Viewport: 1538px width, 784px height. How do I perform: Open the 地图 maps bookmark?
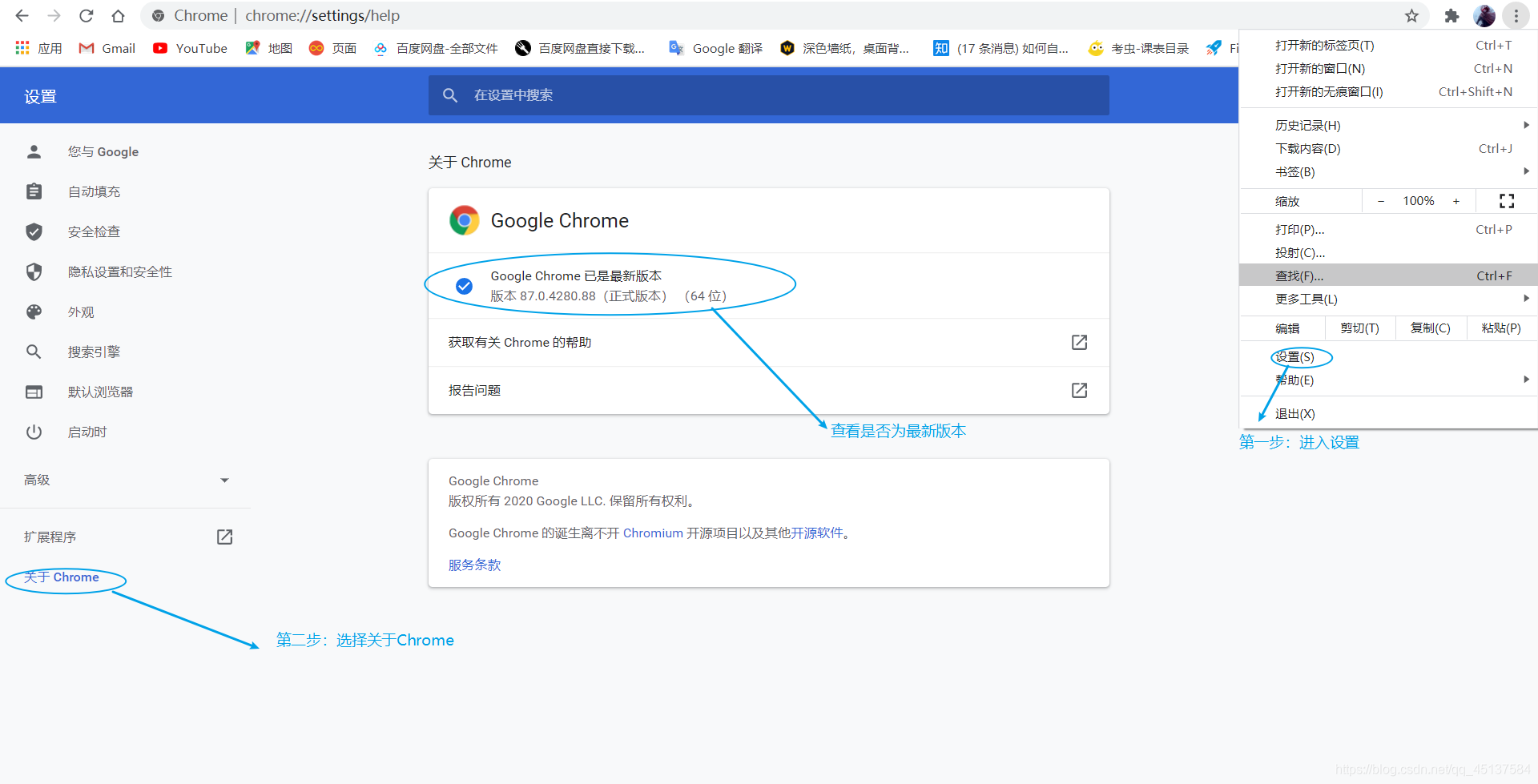(x=268, y=48)
